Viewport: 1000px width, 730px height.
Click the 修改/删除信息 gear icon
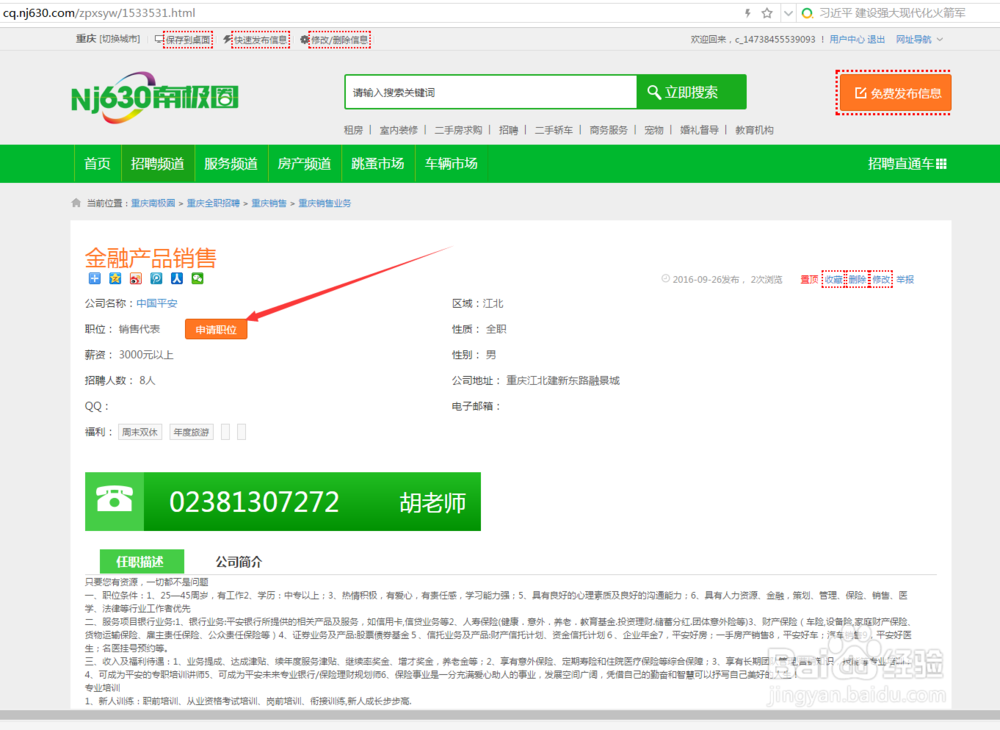point(304,37)
